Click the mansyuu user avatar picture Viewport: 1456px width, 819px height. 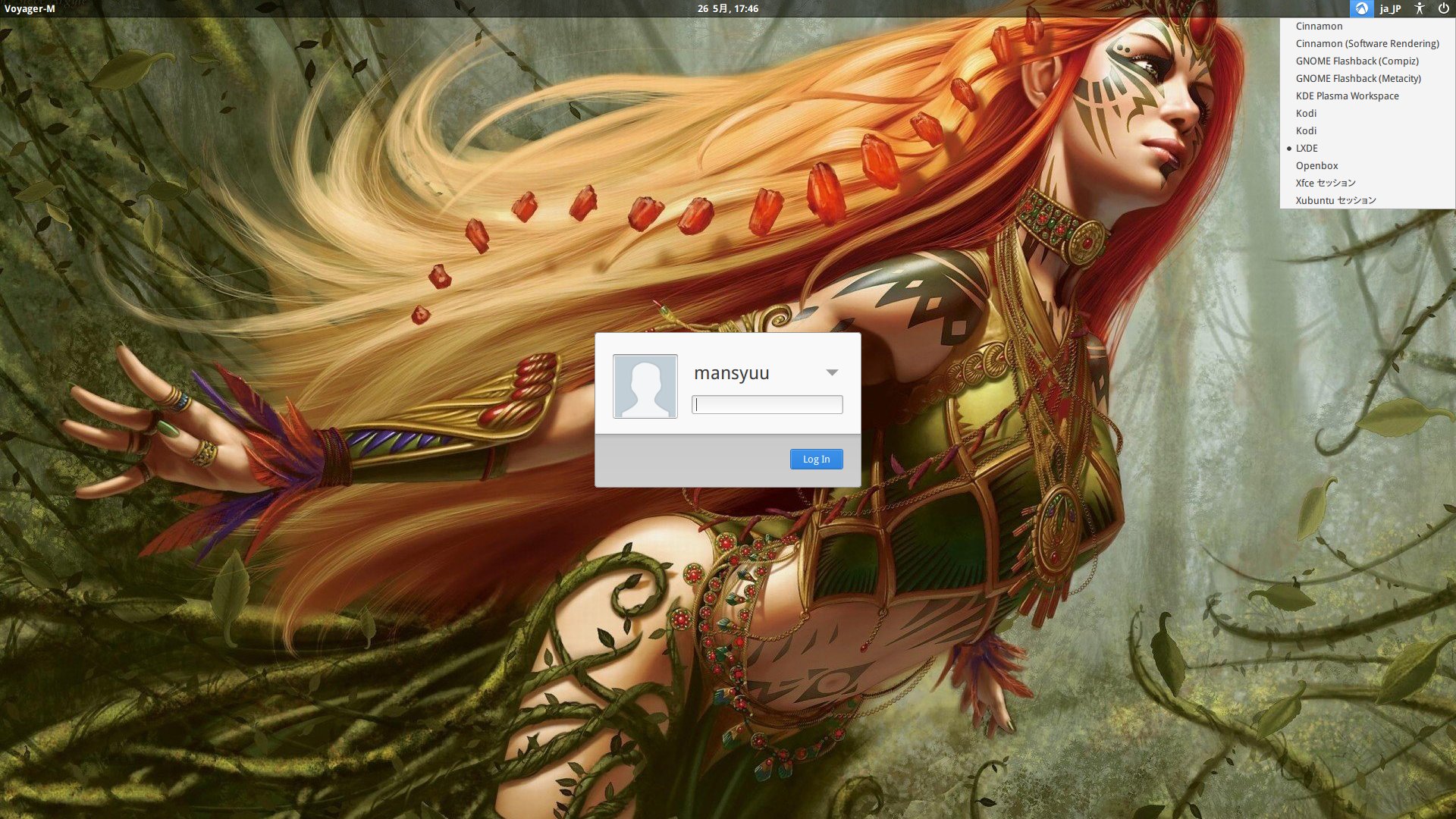tap(645, 386)
